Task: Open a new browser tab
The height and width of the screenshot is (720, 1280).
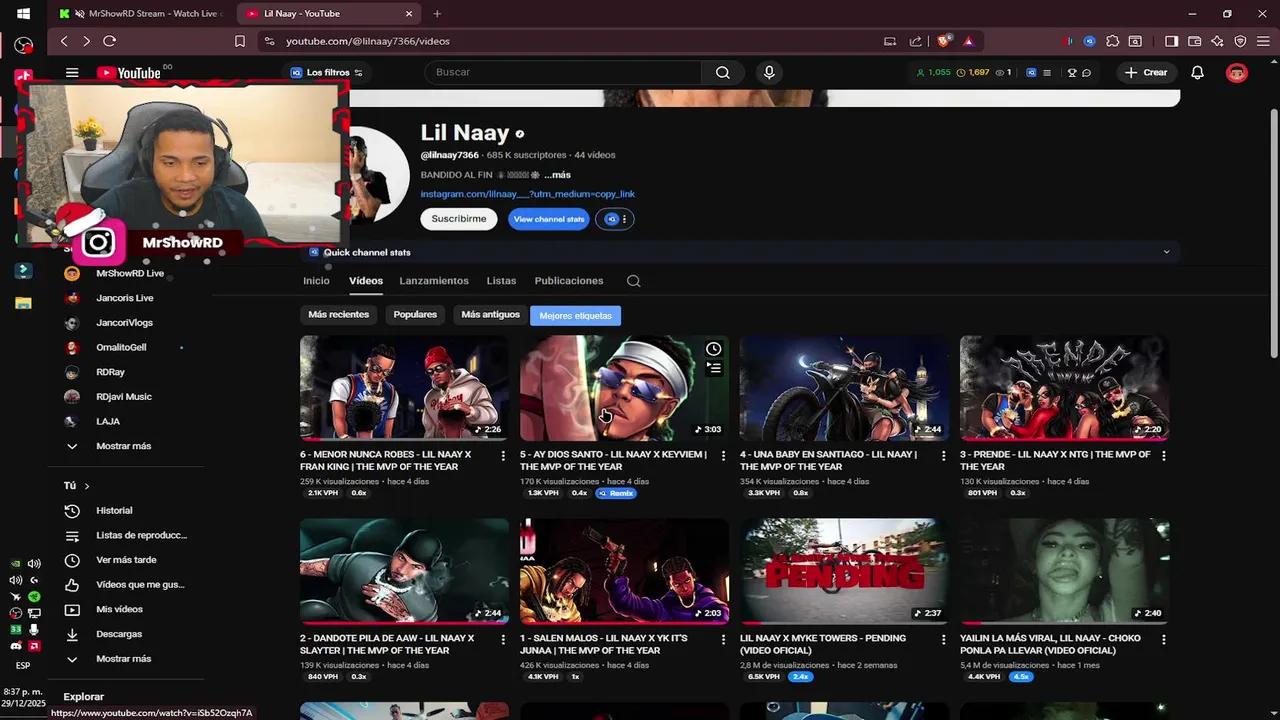Action: (437, 14)
